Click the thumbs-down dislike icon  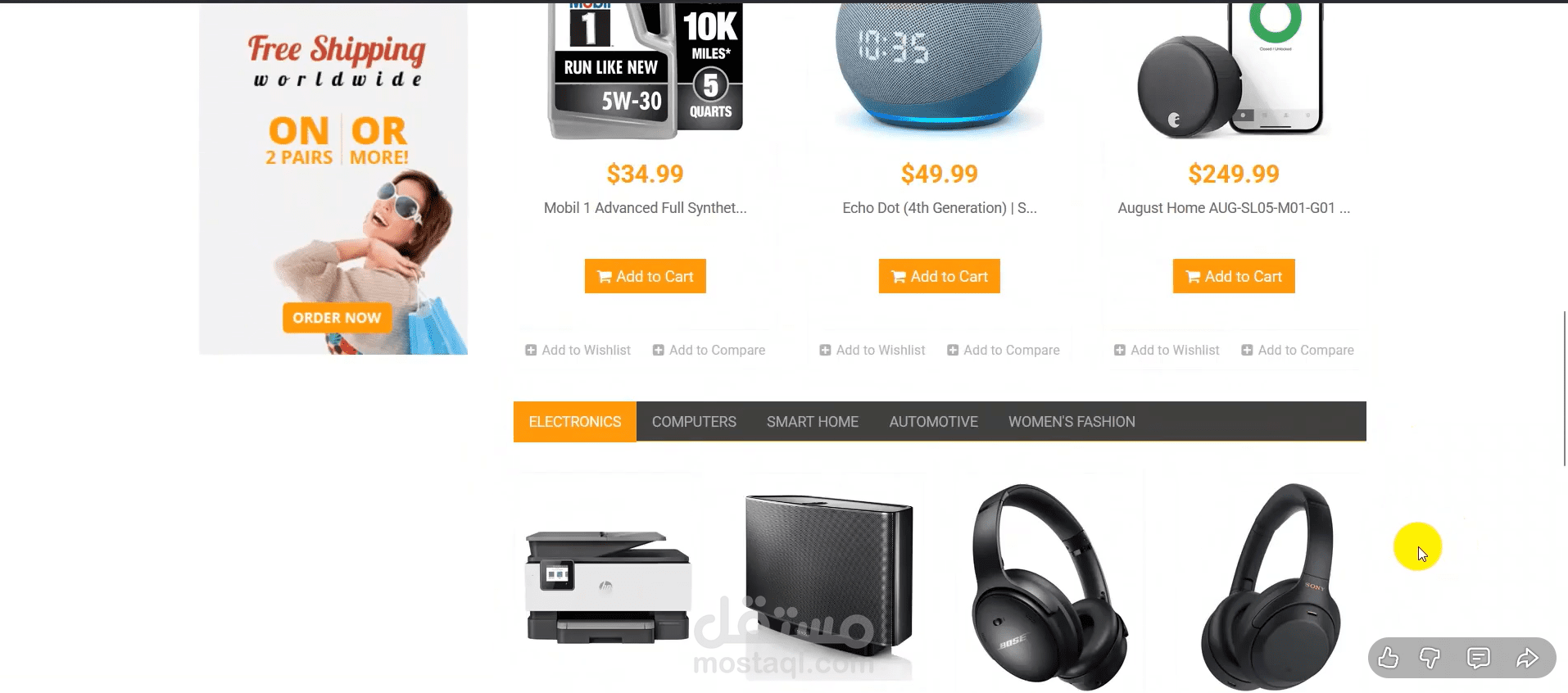click(1430, 658)
